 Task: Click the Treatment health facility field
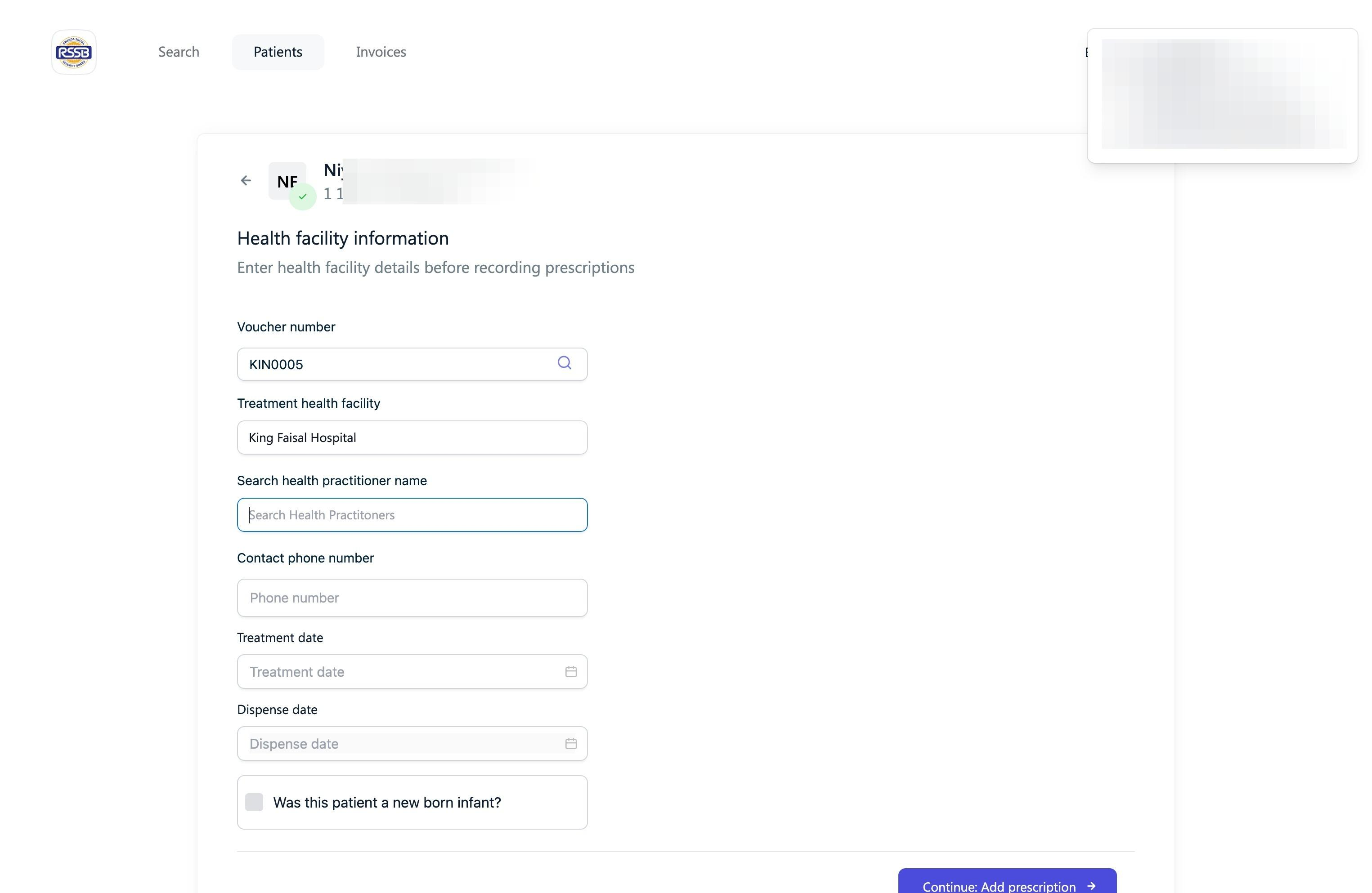point(412,438)
